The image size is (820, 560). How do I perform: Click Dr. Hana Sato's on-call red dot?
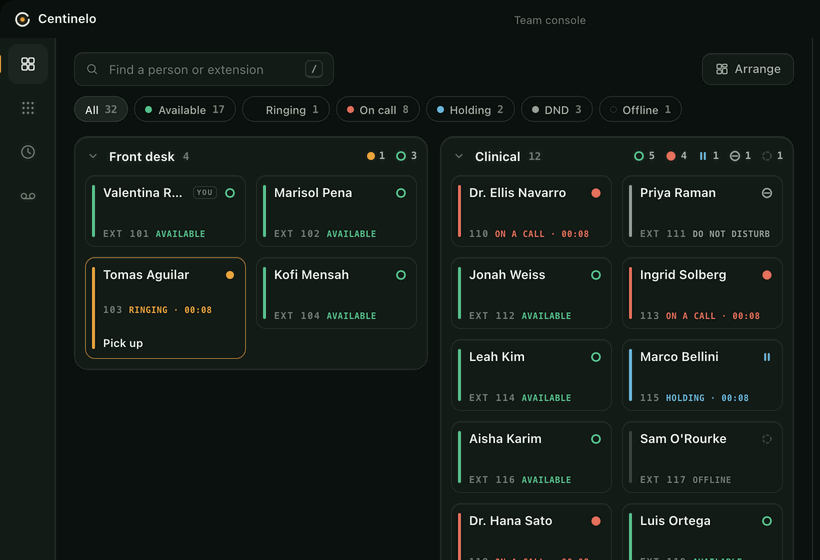point(596,521)
